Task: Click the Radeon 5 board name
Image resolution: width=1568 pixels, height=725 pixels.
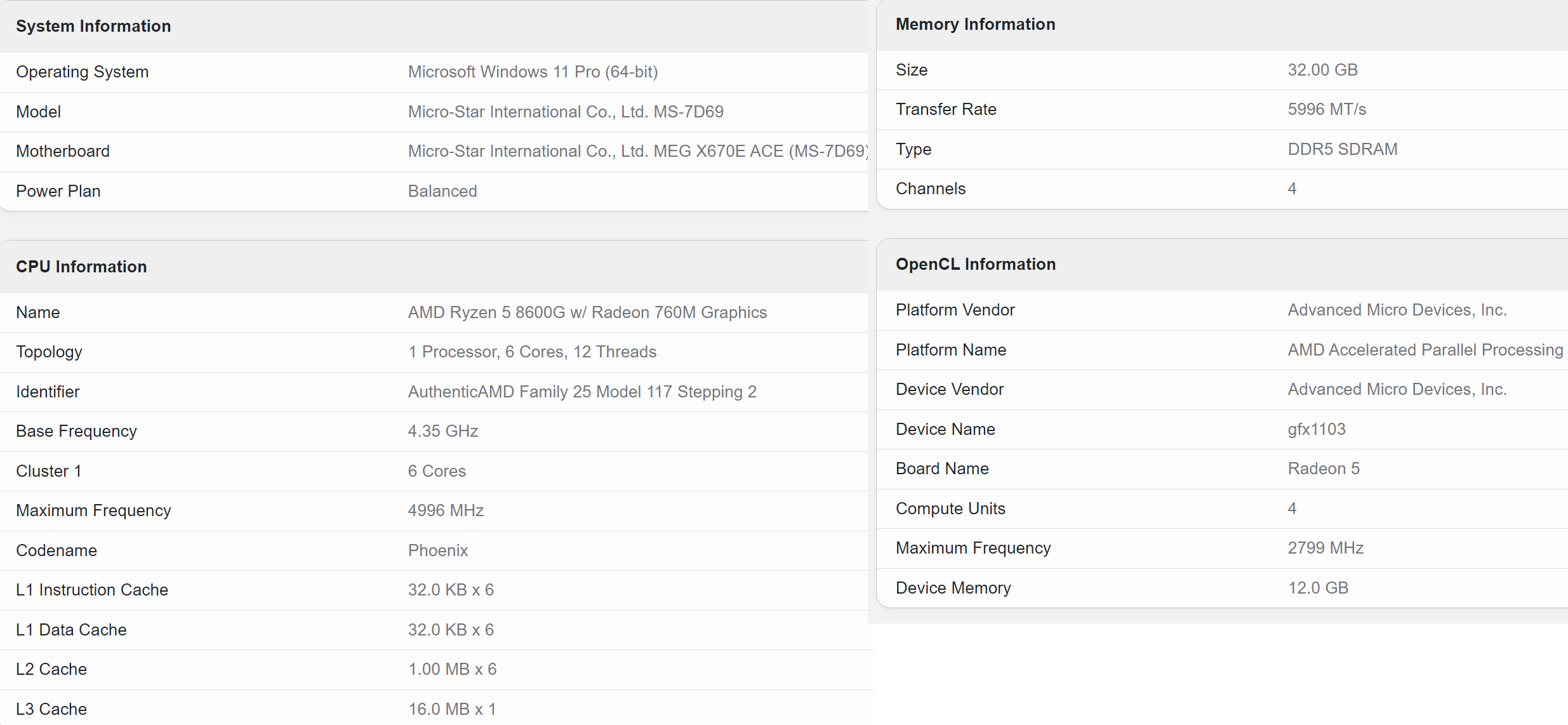Action: point(1324,469)
